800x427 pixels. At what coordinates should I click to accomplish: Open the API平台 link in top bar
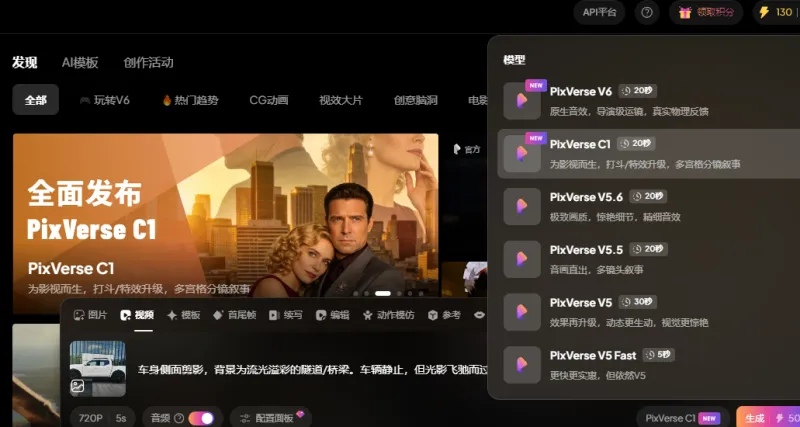click(x=599, y=12)
